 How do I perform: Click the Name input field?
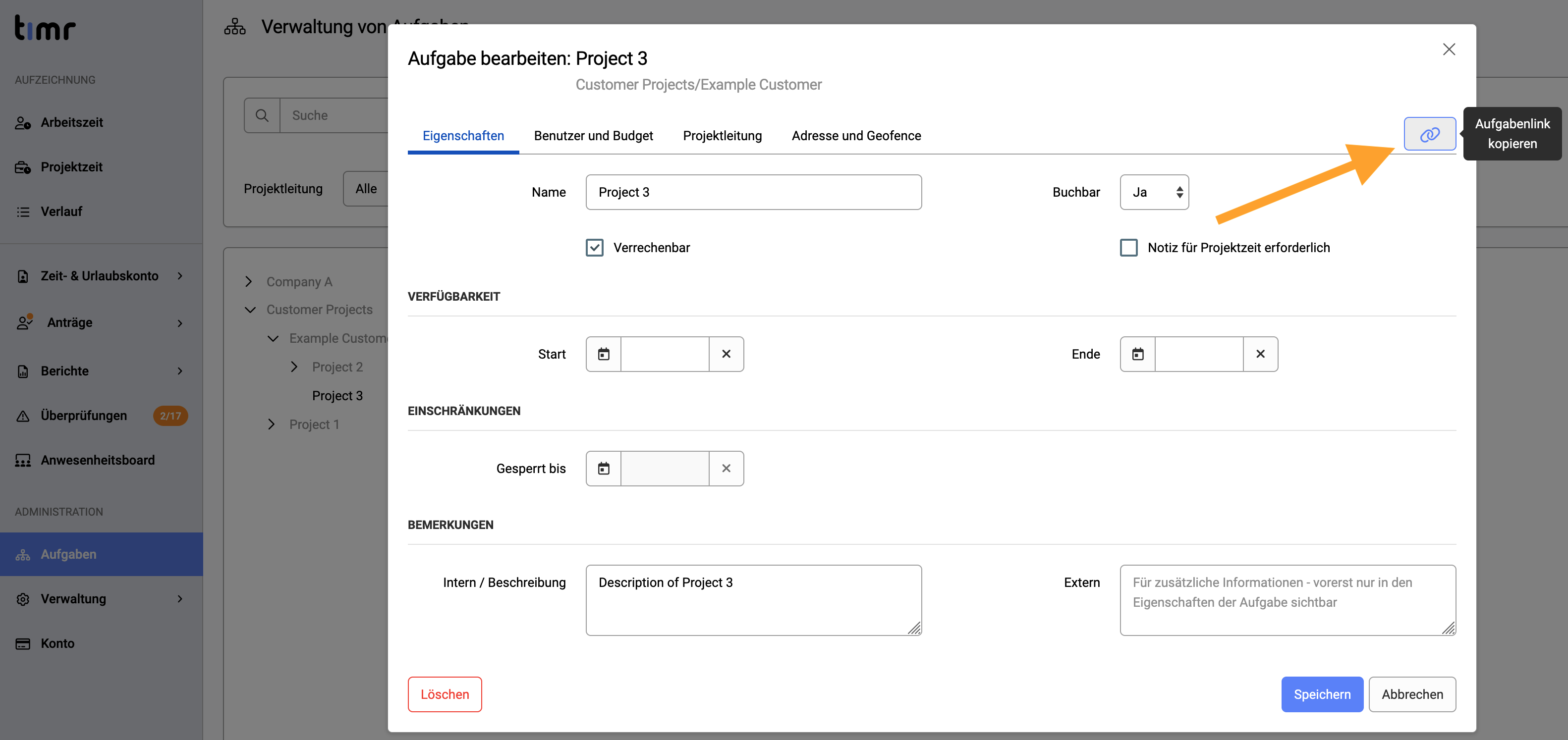click(754, 192)
